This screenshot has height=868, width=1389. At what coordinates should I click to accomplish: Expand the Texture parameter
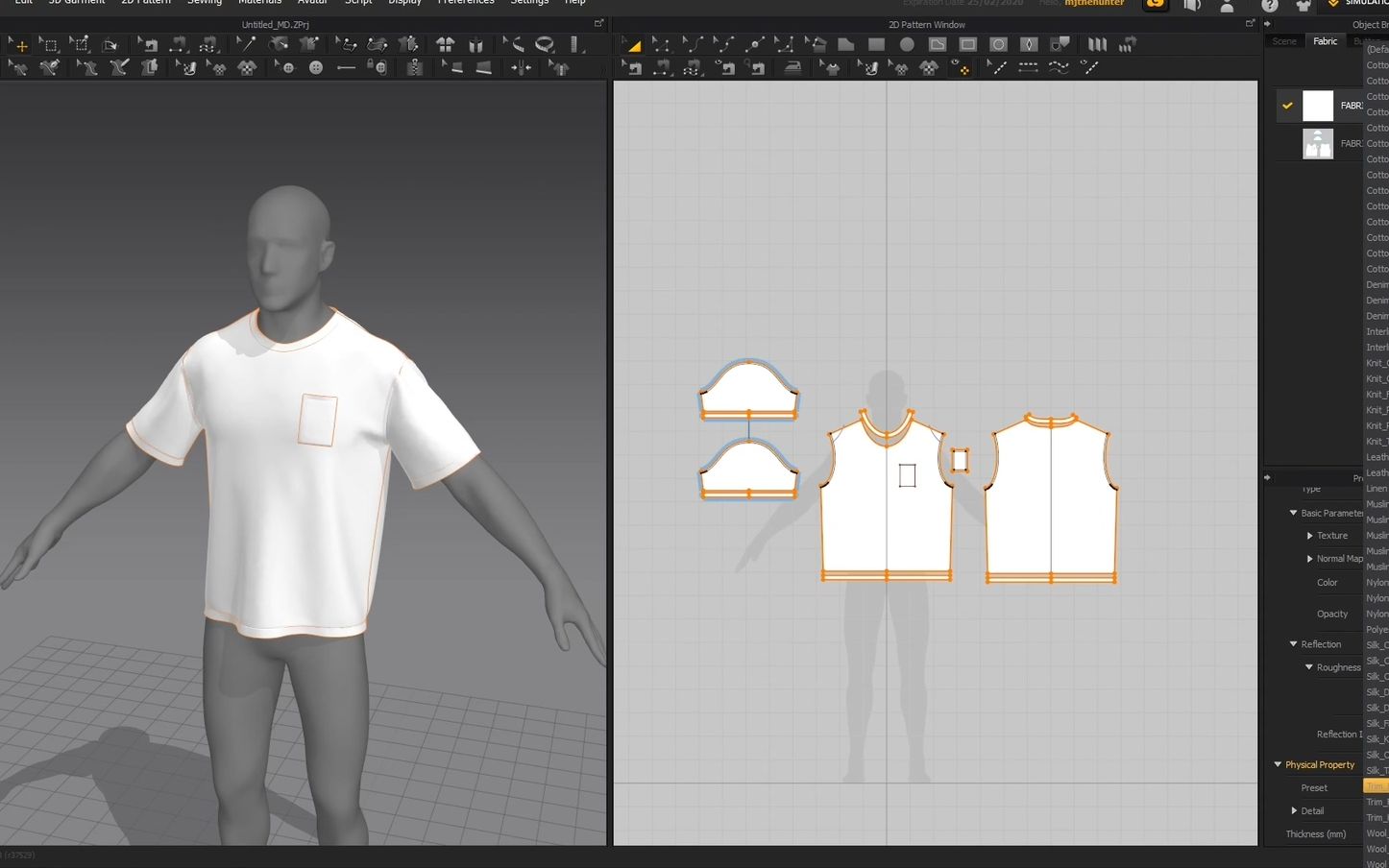1309,536
